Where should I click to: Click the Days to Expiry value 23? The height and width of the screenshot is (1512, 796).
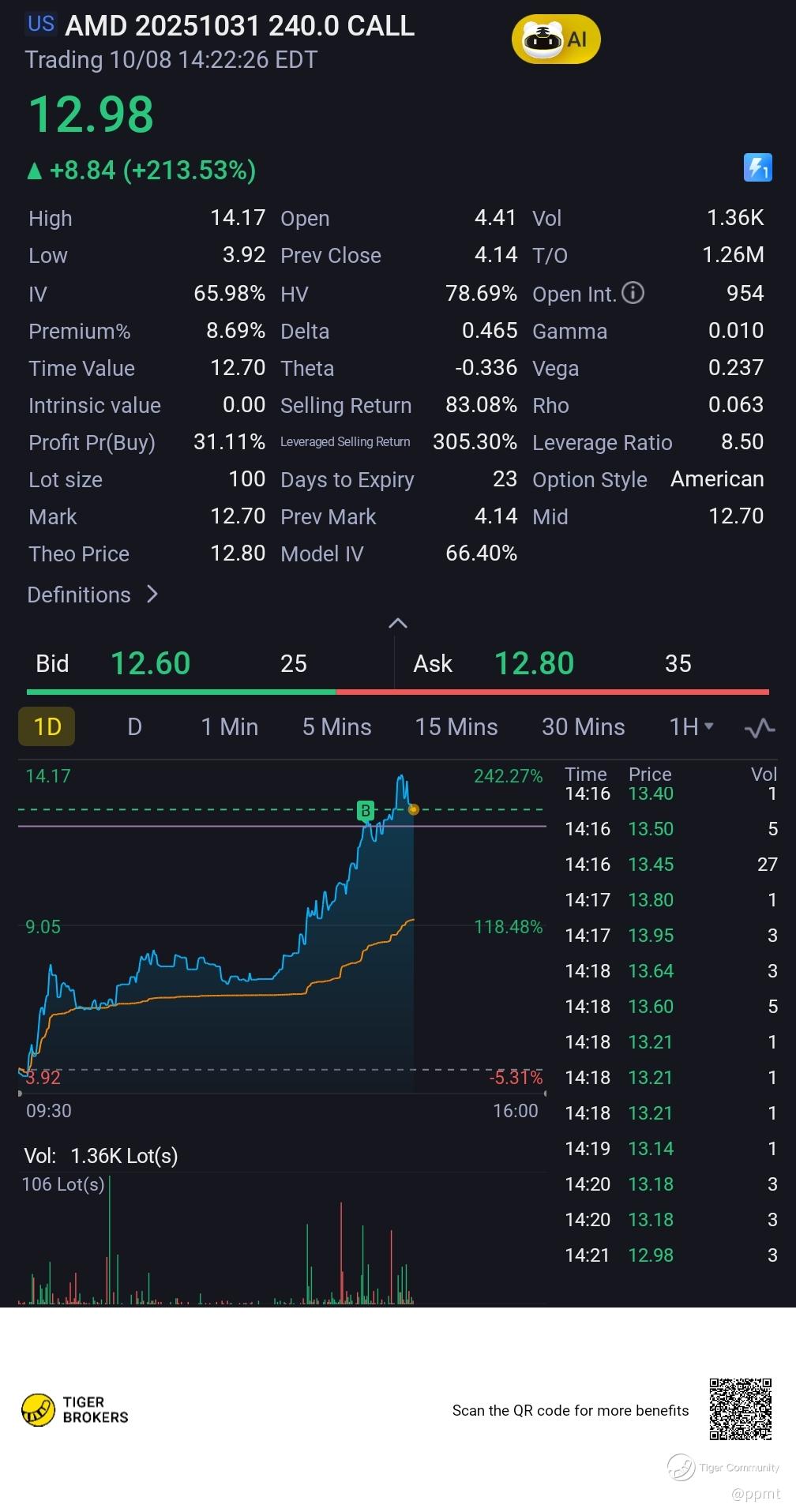coord(505,479)
